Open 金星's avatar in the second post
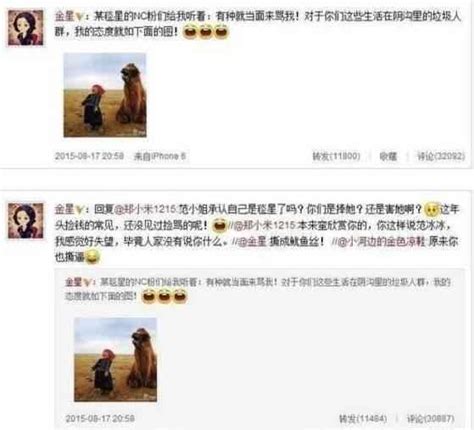Screen dimensions: 474x430 pos(26,221)
